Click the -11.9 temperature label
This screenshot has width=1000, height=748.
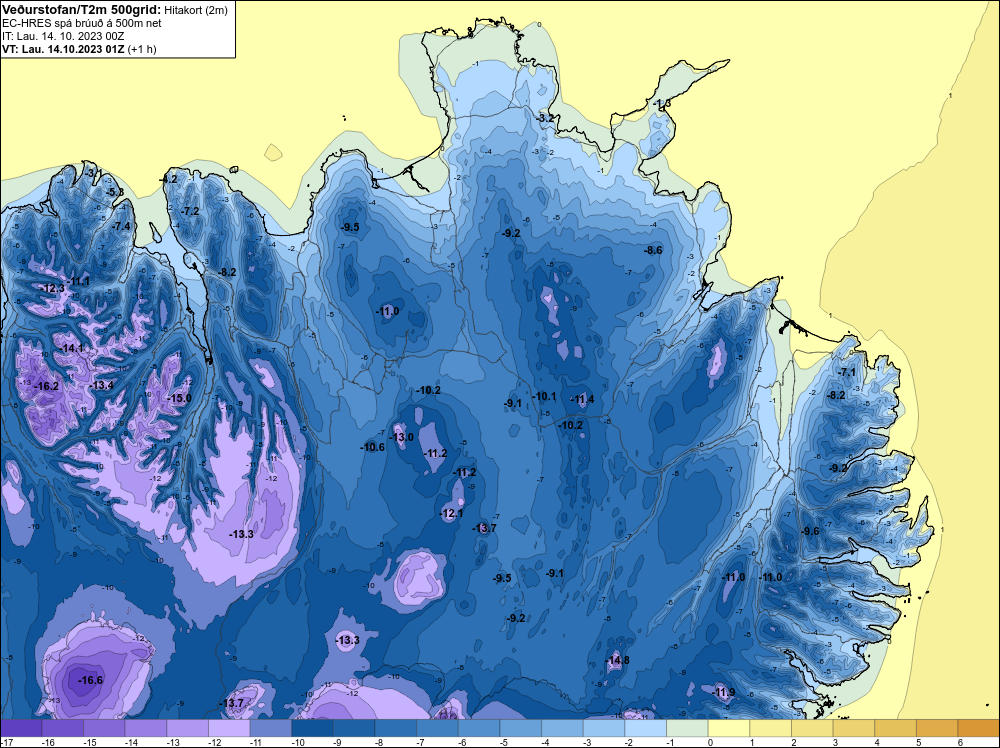point(723,693)
